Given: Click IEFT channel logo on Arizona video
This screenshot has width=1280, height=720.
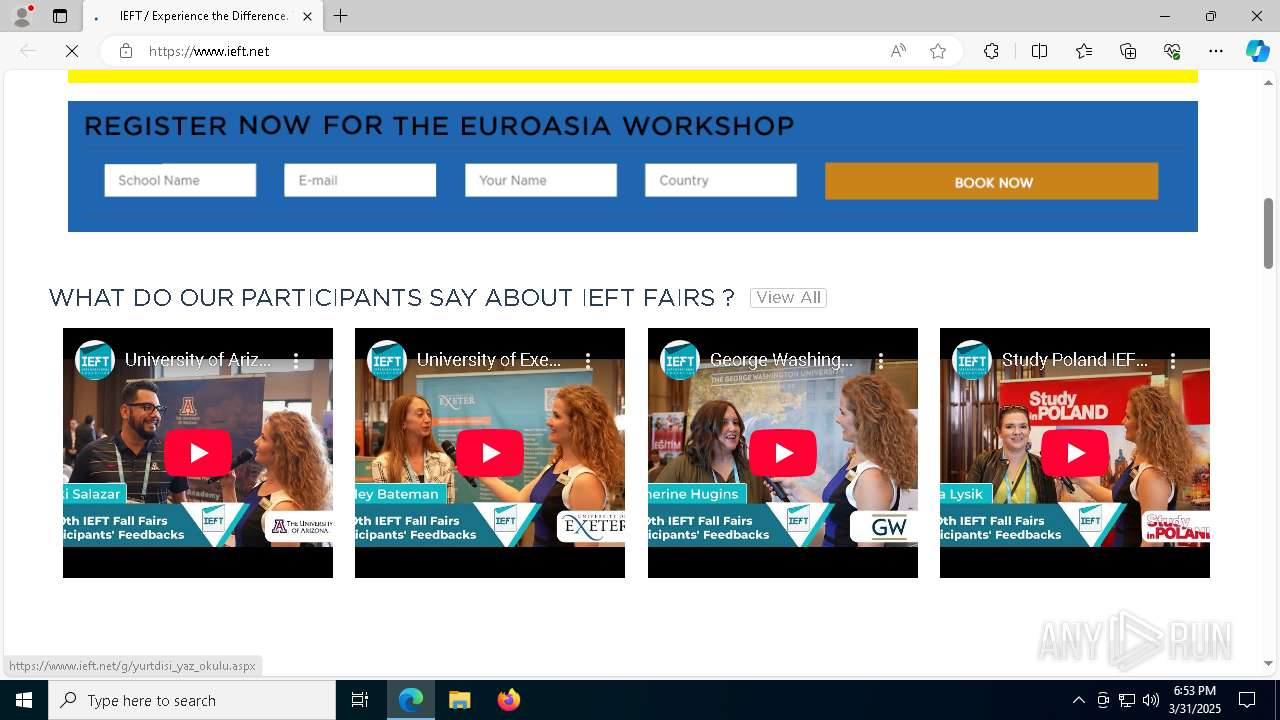Looking at the screenshot, I should [x=95, y=360].
